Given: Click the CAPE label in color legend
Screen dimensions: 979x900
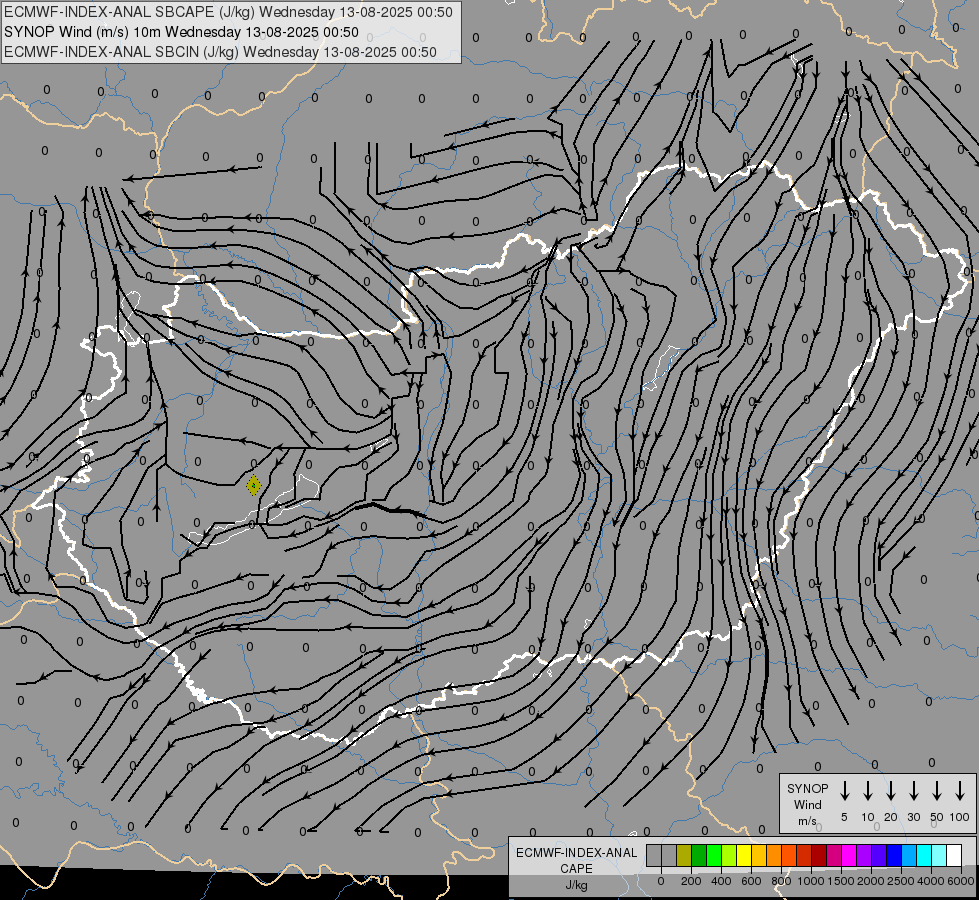Looking at the screenshot, I should (576, 869).
